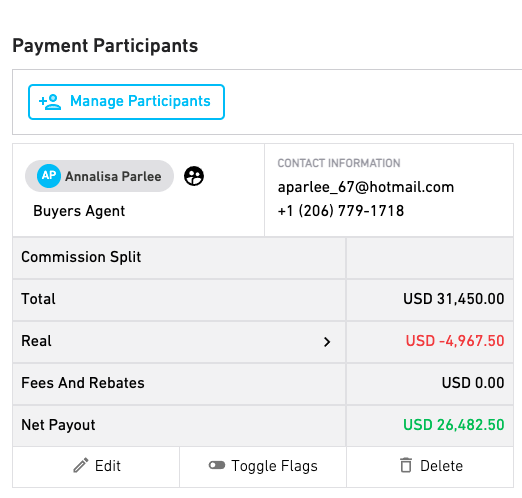
Task: Choose the Delete action label
Action: [441, 466]
